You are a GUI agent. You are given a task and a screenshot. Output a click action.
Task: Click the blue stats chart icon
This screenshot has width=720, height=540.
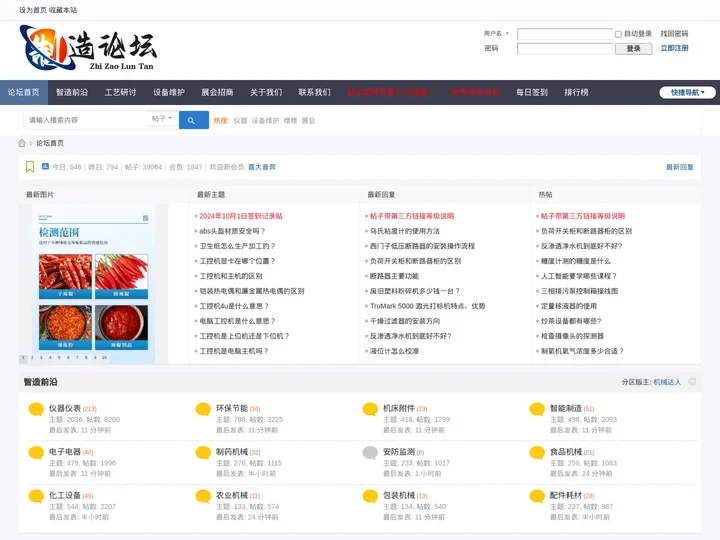pyautogui.click(x=45, y=166)
